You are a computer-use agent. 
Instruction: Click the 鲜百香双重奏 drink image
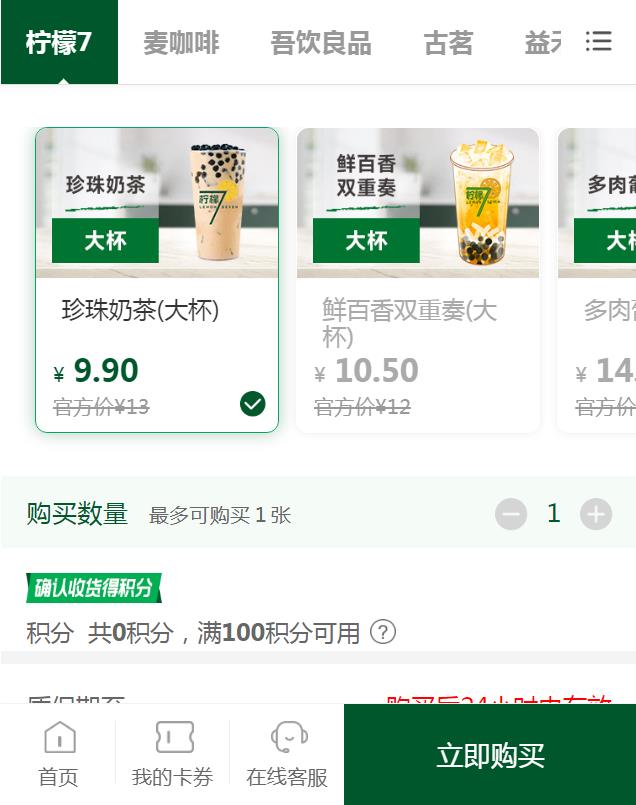[418, 203]
